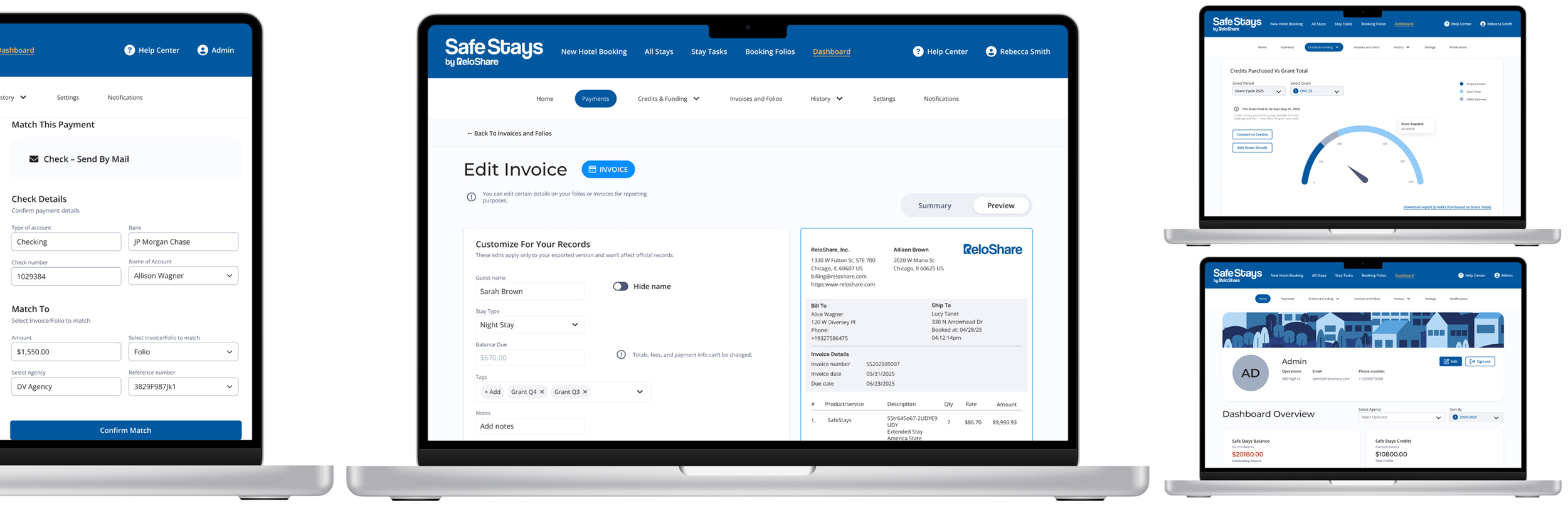
Task: Select Notifications tab on Edit Invoice screen
Action: click(941, 98)
